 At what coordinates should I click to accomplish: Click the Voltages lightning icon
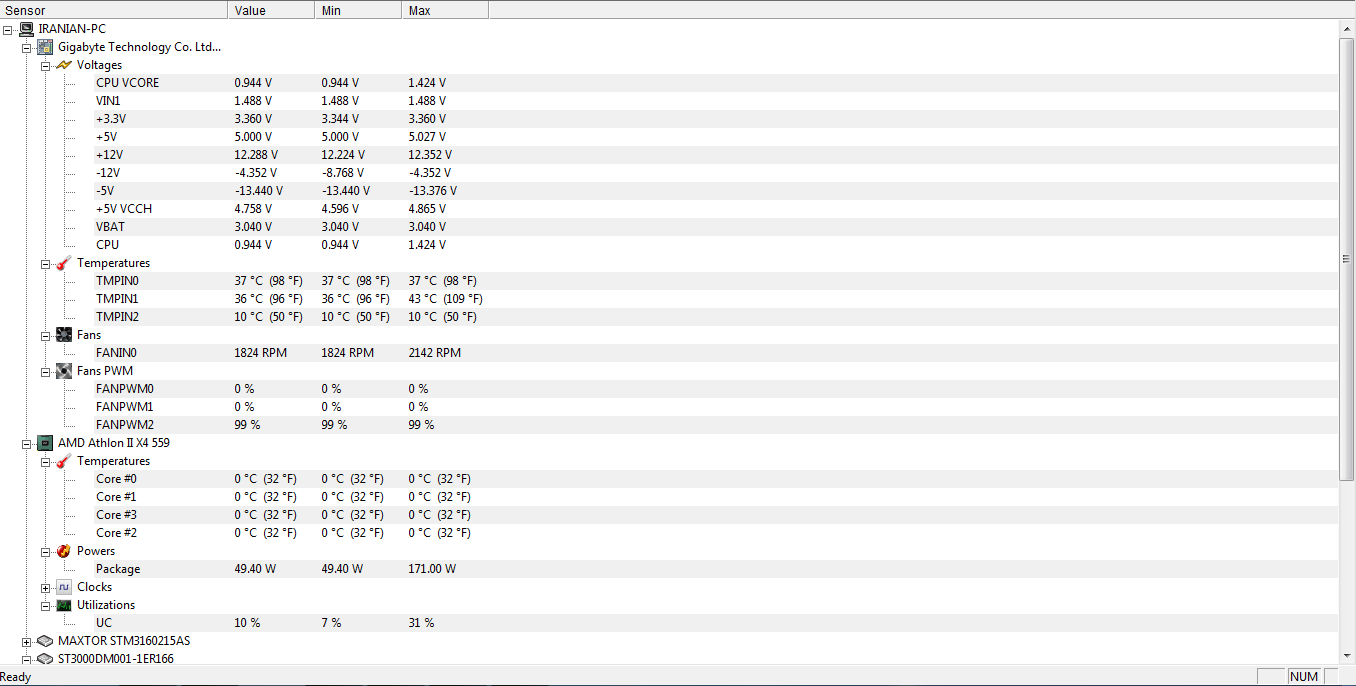click(64, 65)
